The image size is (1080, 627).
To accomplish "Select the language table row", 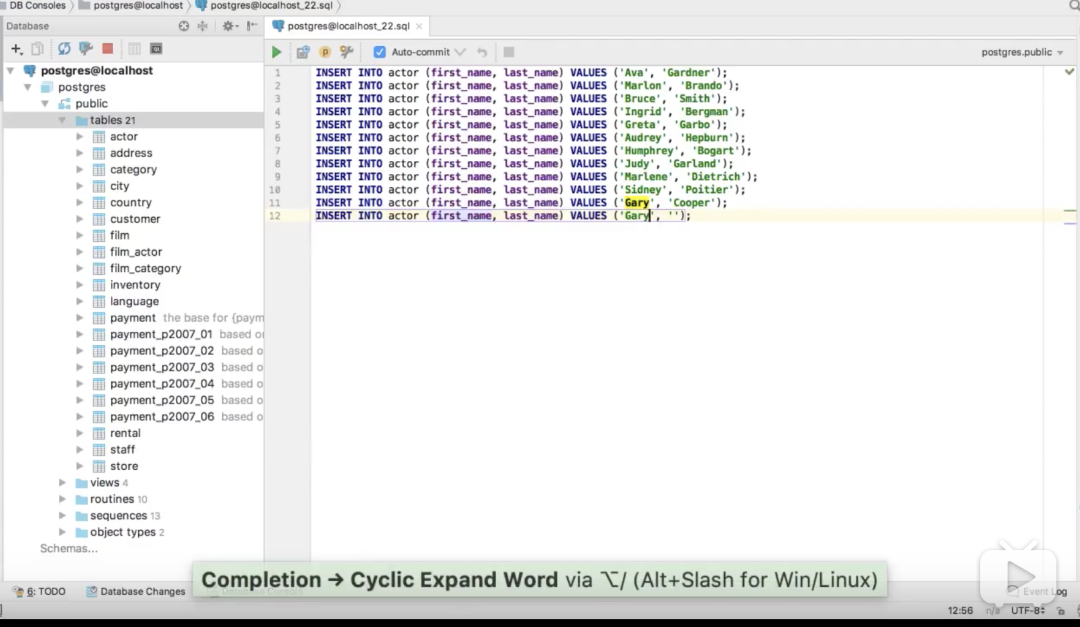I will tap(134, 301).
